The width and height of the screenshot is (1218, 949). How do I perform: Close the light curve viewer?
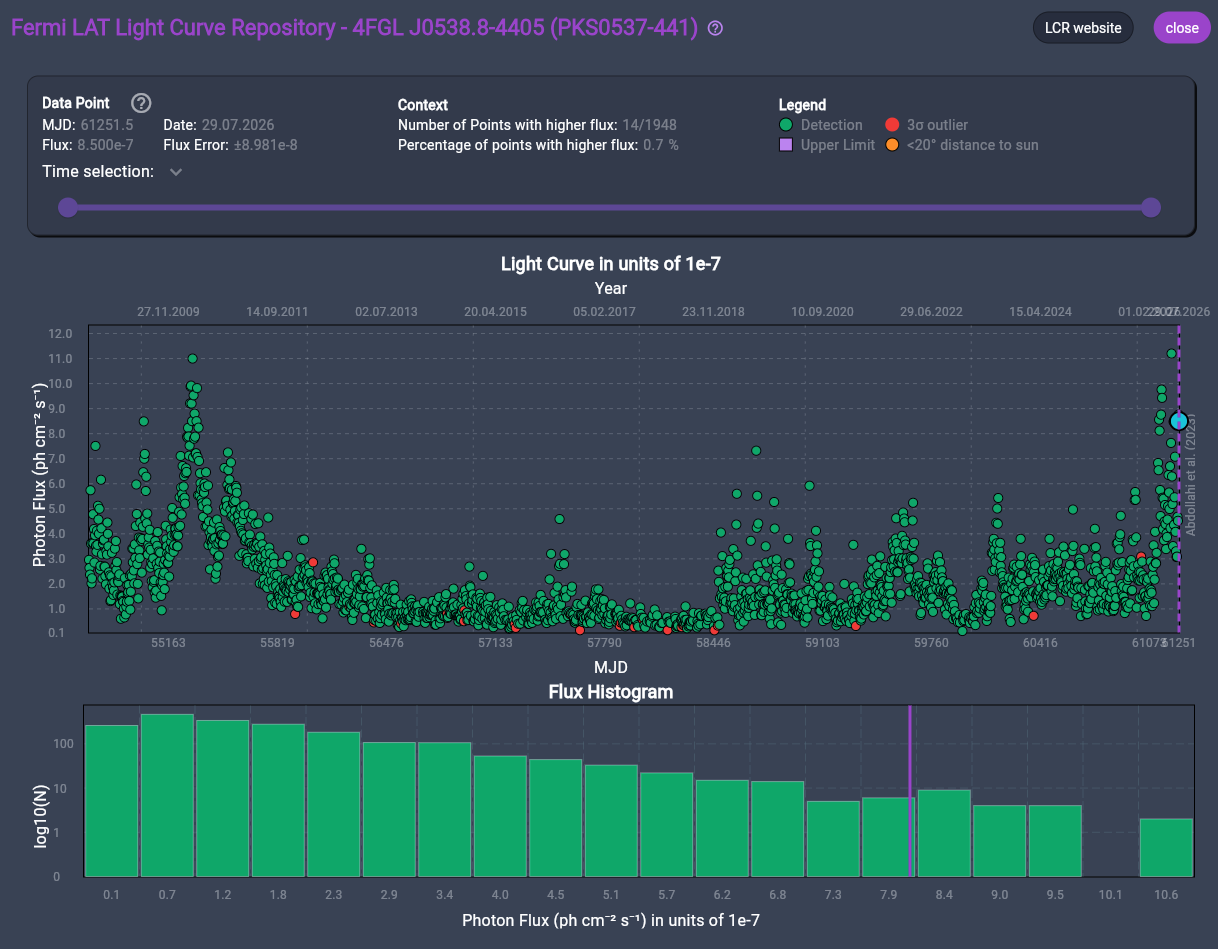pos(1182,28)
